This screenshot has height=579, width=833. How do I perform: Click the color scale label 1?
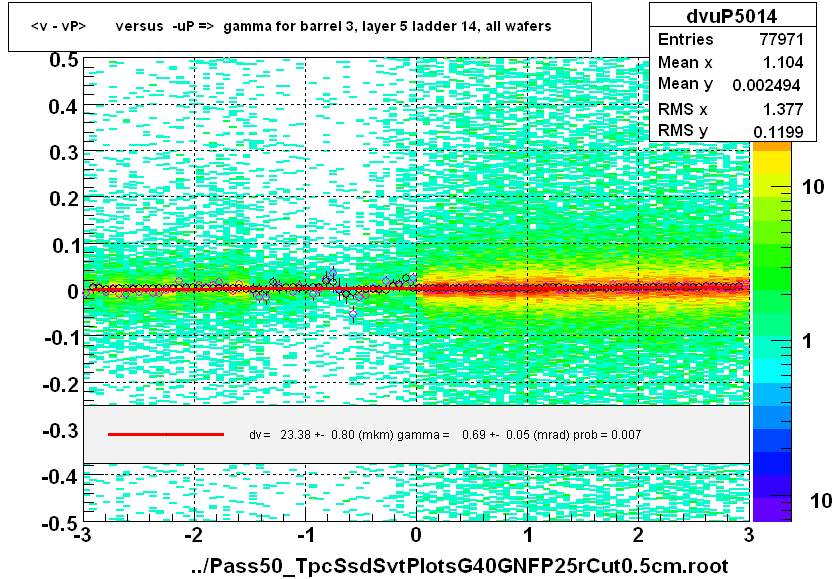[807, 341]
